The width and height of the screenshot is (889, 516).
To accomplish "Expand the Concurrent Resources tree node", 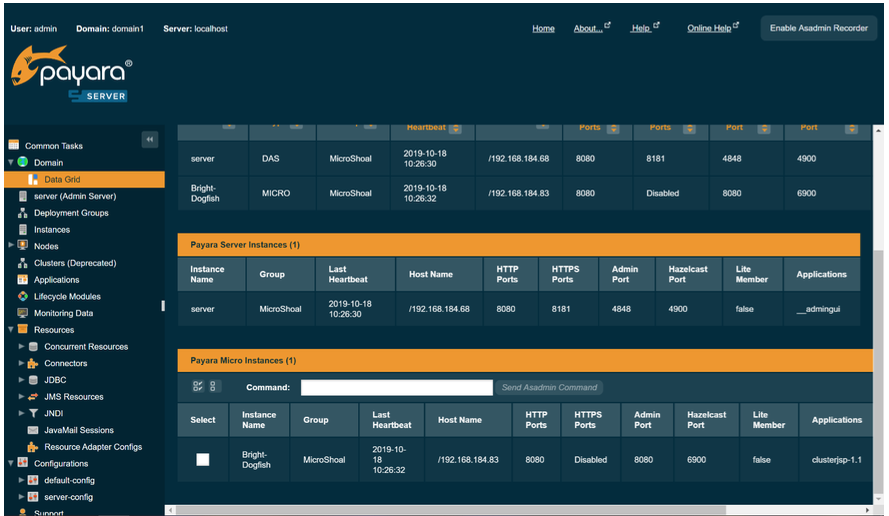I will (21, 347).
